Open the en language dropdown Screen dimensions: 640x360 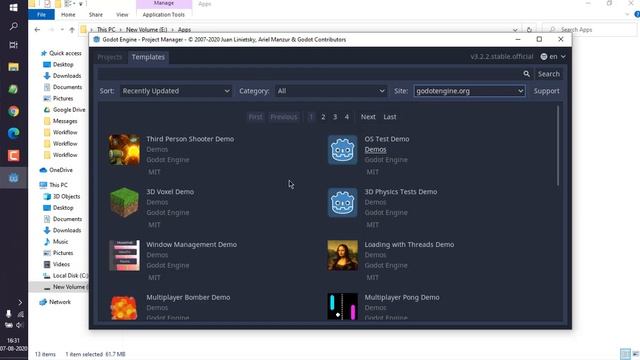point(553,57)
